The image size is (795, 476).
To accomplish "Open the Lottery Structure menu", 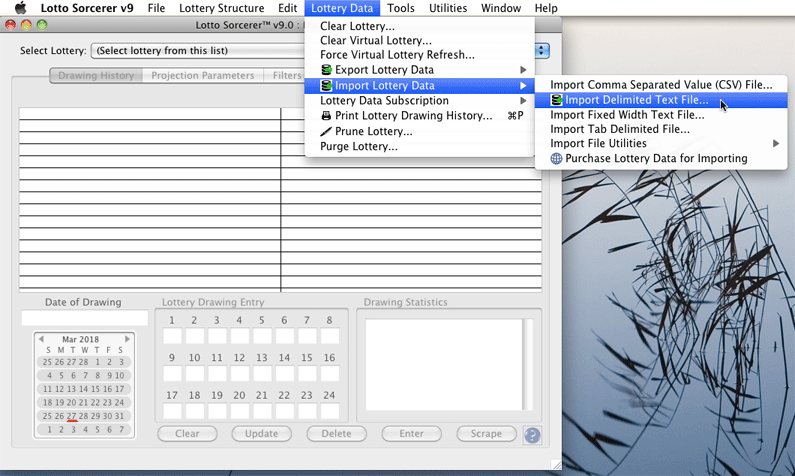I will (222, 8).
